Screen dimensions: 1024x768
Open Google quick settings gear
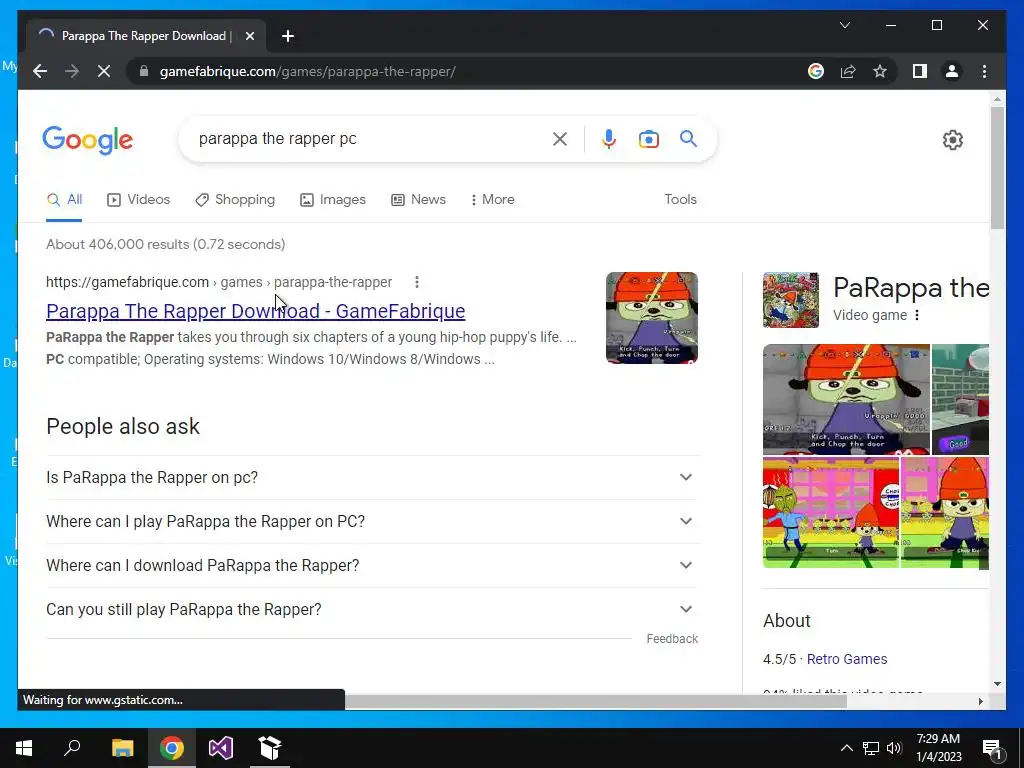click(953, 140)
